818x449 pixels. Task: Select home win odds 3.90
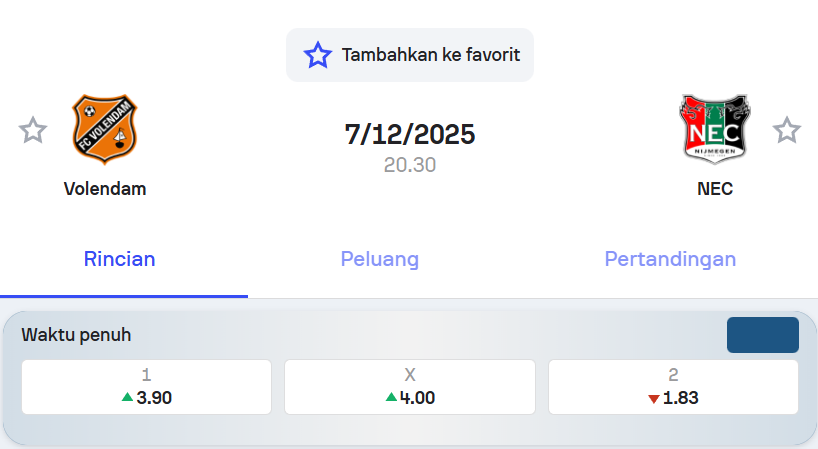146,387
